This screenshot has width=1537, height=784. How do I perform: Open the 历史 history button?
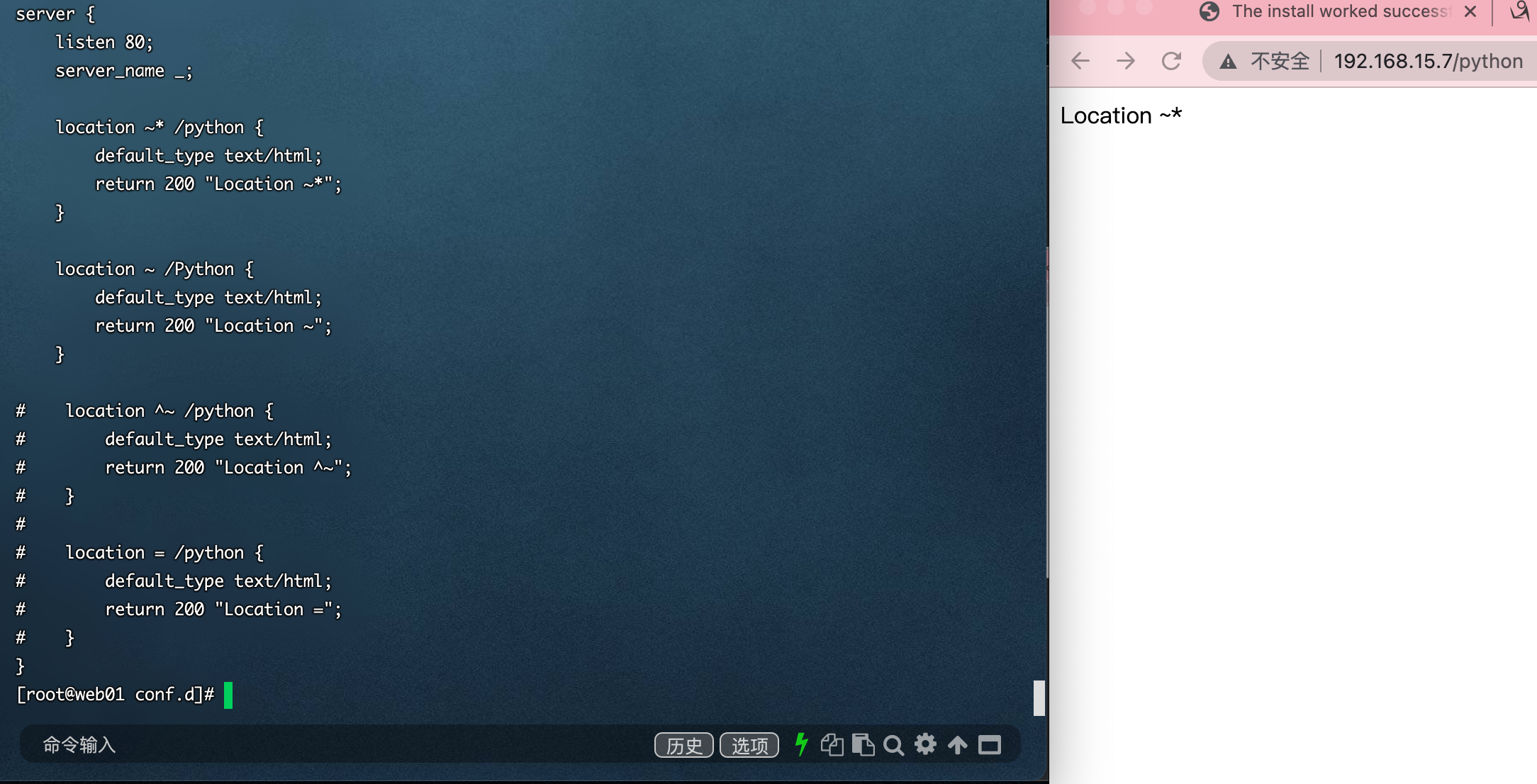[683, 746]
